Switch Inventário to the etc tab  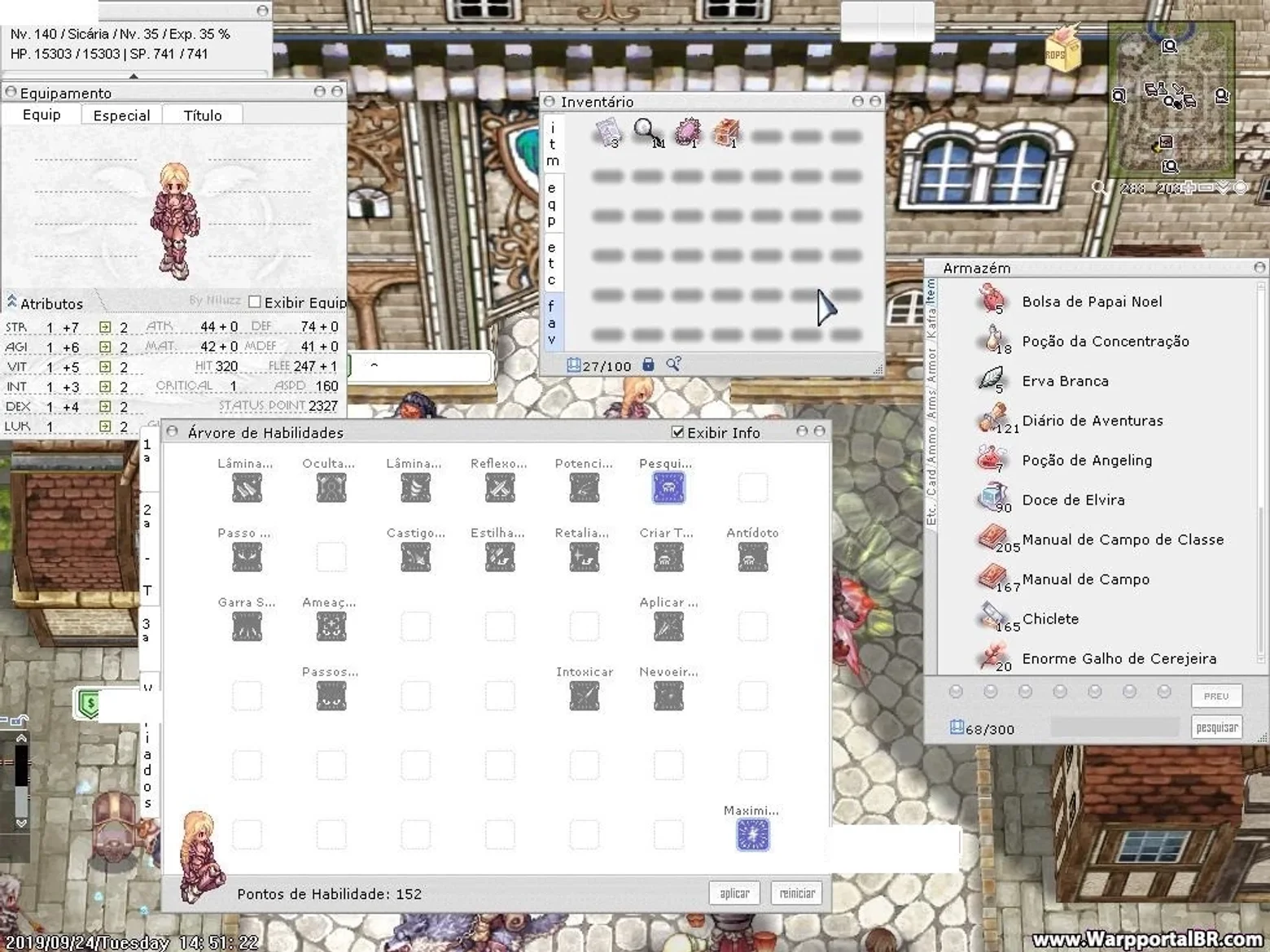552,263
